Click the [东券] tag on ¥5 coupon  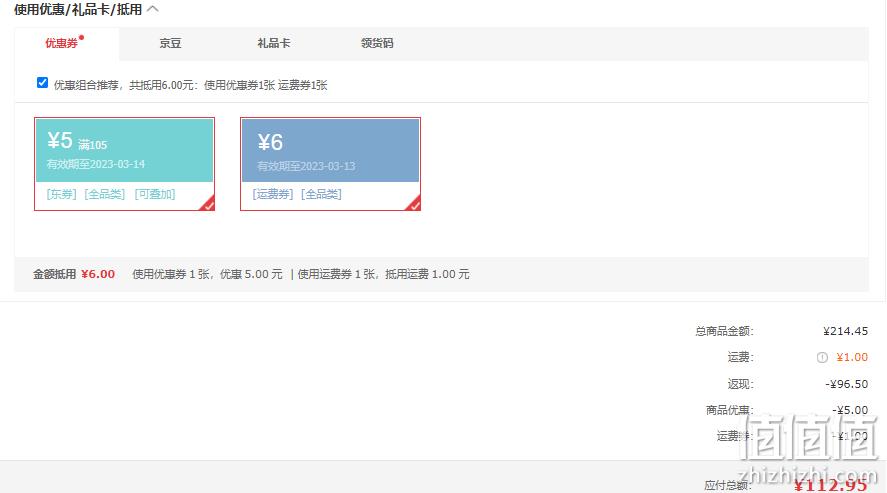[62, 194]
